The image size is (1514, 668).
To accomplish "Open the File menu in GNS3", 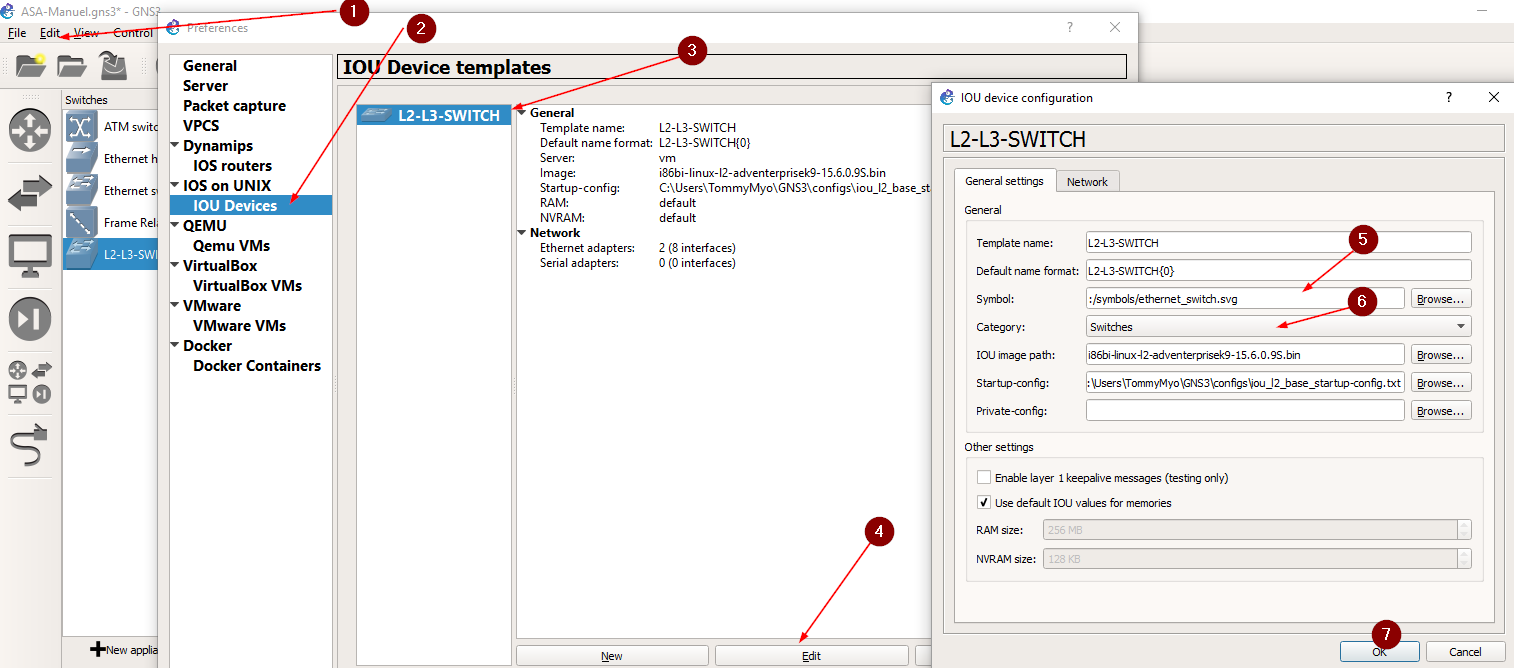I will [x=16, y=33].
